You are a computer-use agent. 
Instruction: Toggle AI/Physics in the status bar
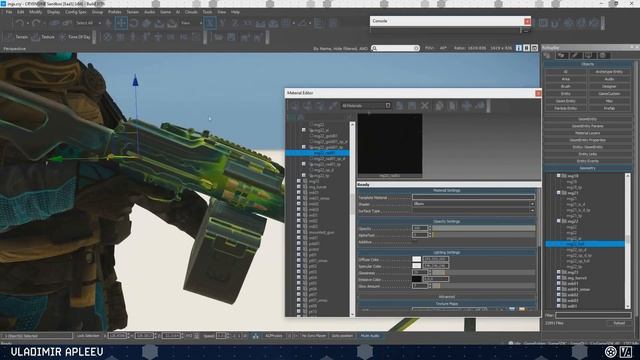(x=273, y=336)
